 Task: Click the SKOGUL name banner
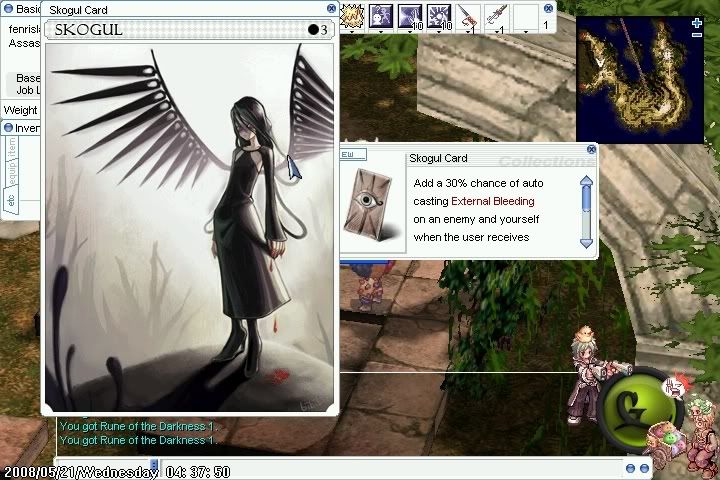pyautogui.click(x=190, y=30)
